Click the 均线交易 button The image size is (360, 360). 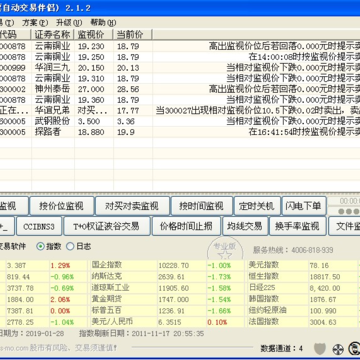pyautogui.click(x=245, y=227)
